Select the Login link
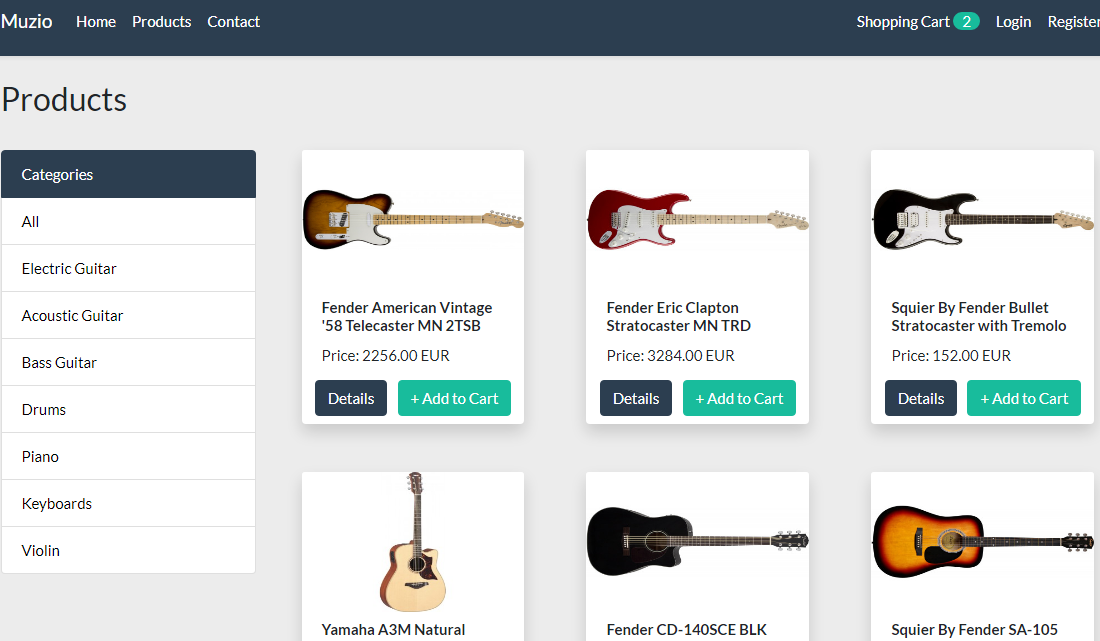This screenshot has height=641, width=1100. pos(1014,22)
